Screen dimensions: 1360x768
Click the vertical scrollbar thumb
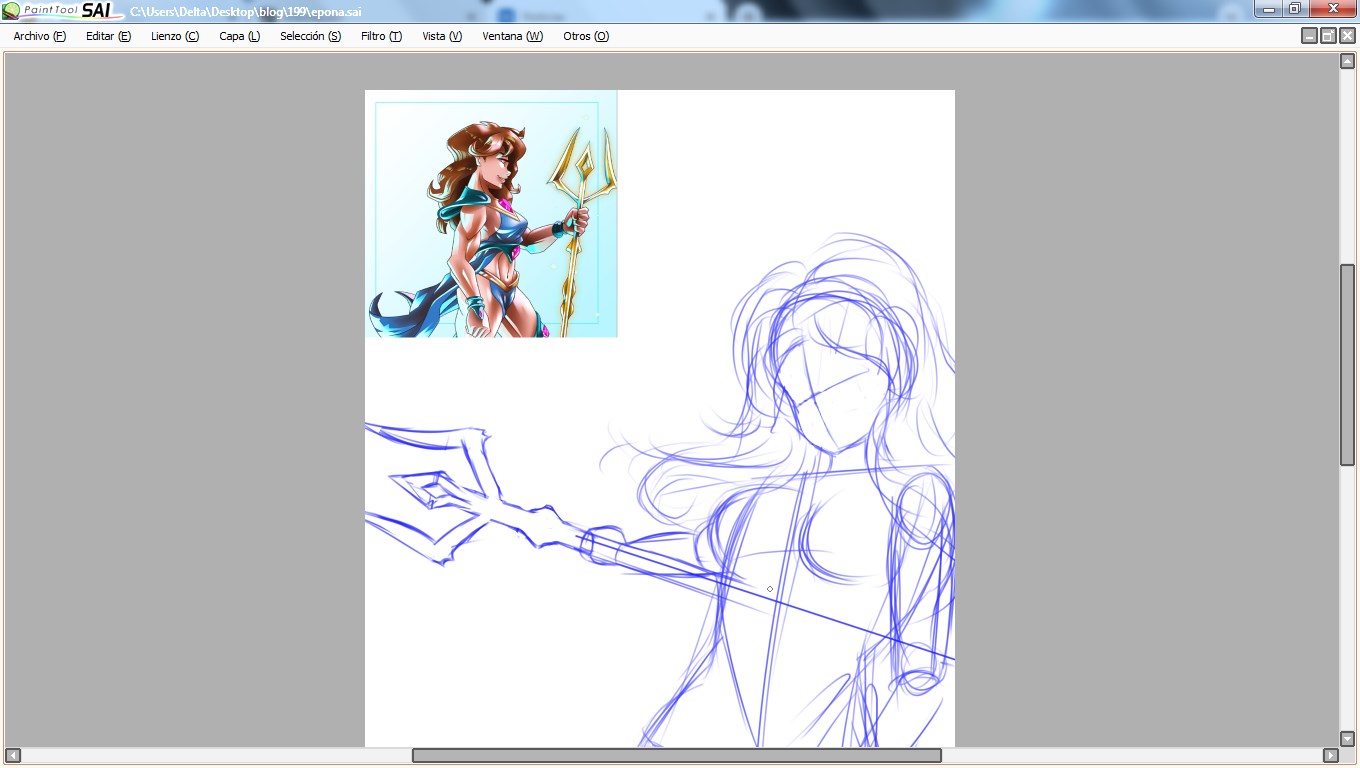point(1347,364)
